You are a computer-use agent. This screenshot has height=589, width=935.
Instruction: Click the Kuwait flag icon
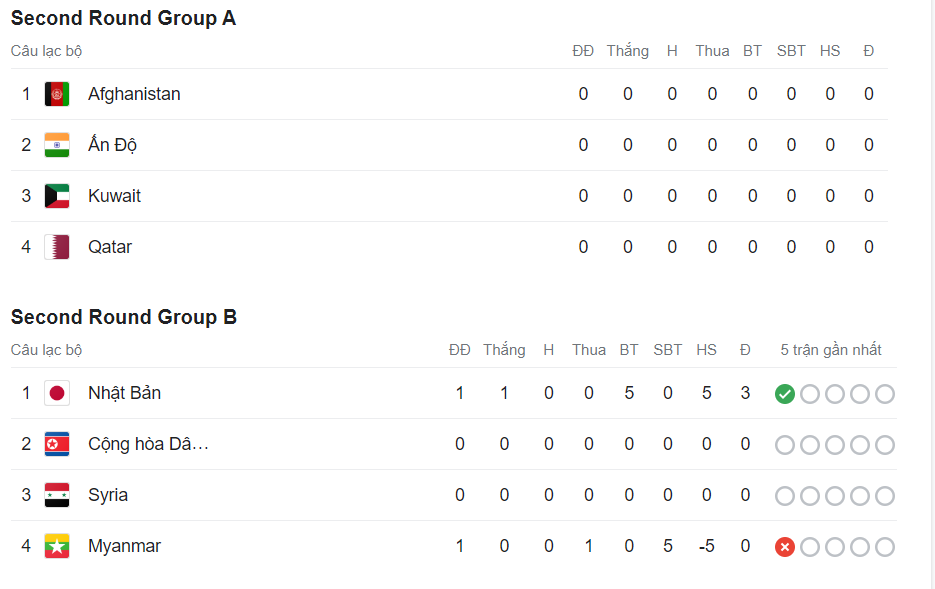(x=57, y=196)
